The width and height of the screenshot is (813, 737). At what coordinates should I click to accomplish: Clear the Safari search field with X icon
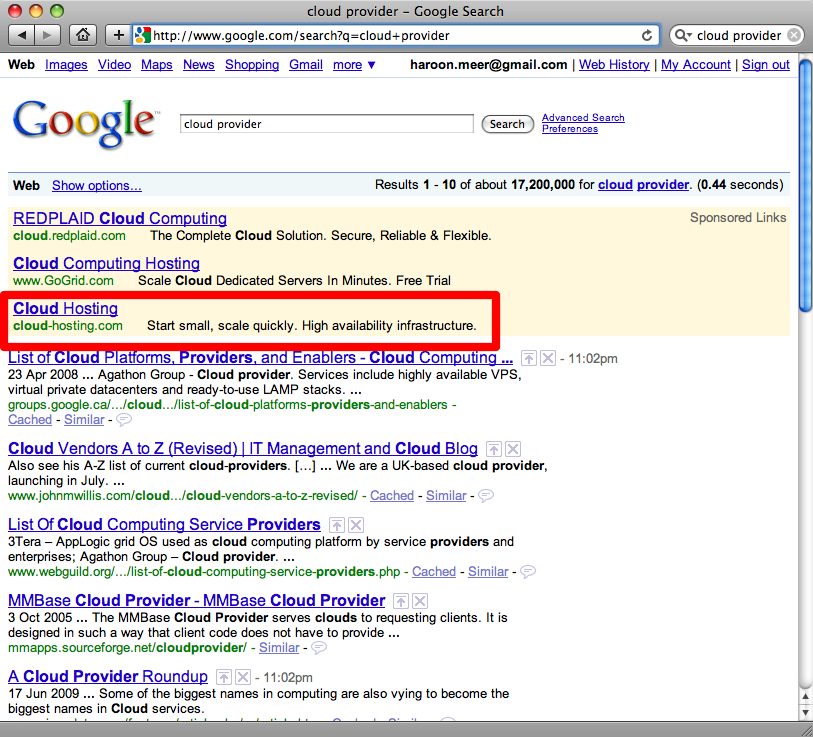pos(793,35)
